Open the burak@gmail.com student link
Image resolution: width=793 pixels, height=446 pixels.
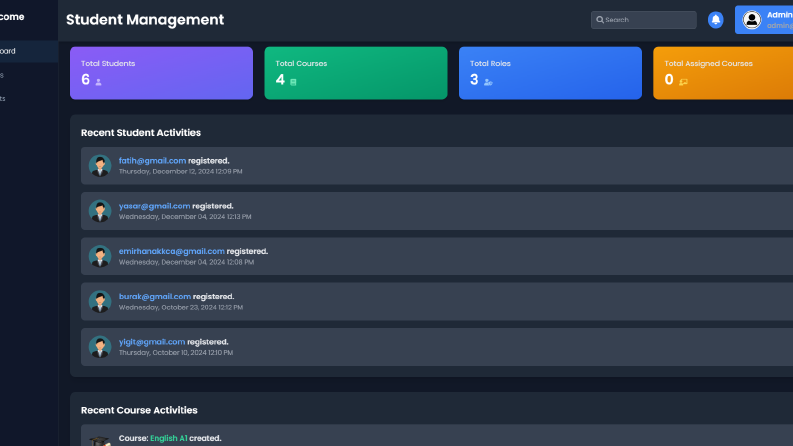point(155,296)
